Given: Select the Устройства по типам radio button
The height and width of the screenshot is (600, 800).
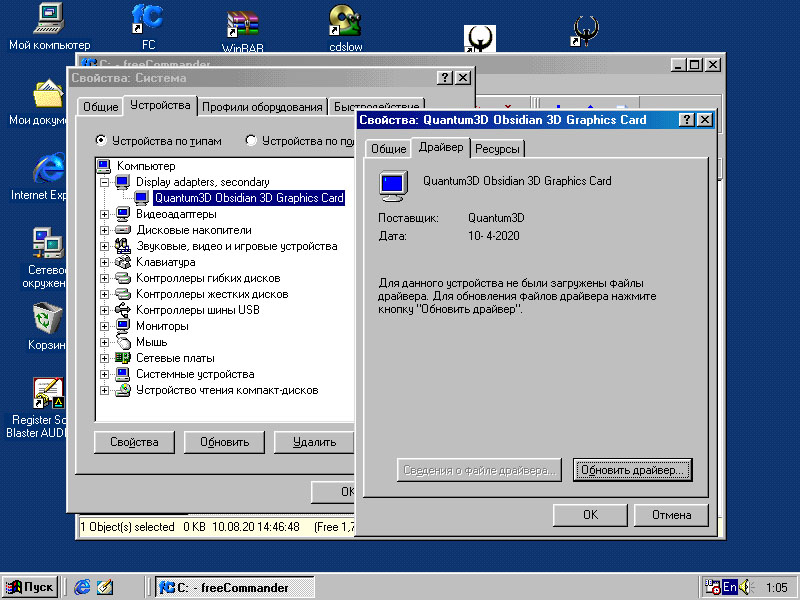Looking at the screenshot, I should point(101,140).
